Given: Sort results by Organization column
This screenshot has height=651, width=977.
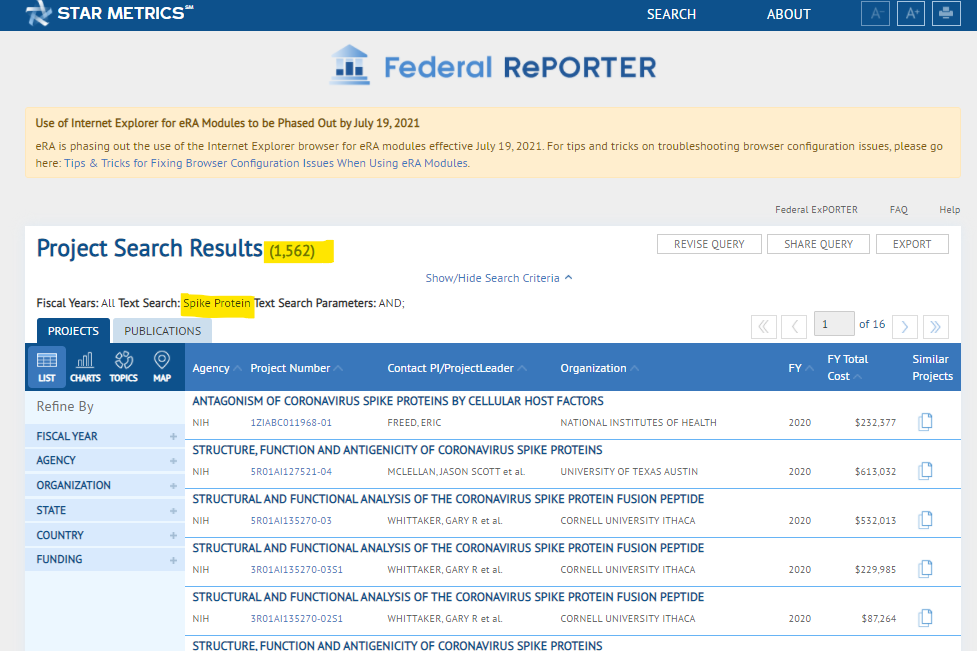Looking at the screenshot, I should coord(599,368).
